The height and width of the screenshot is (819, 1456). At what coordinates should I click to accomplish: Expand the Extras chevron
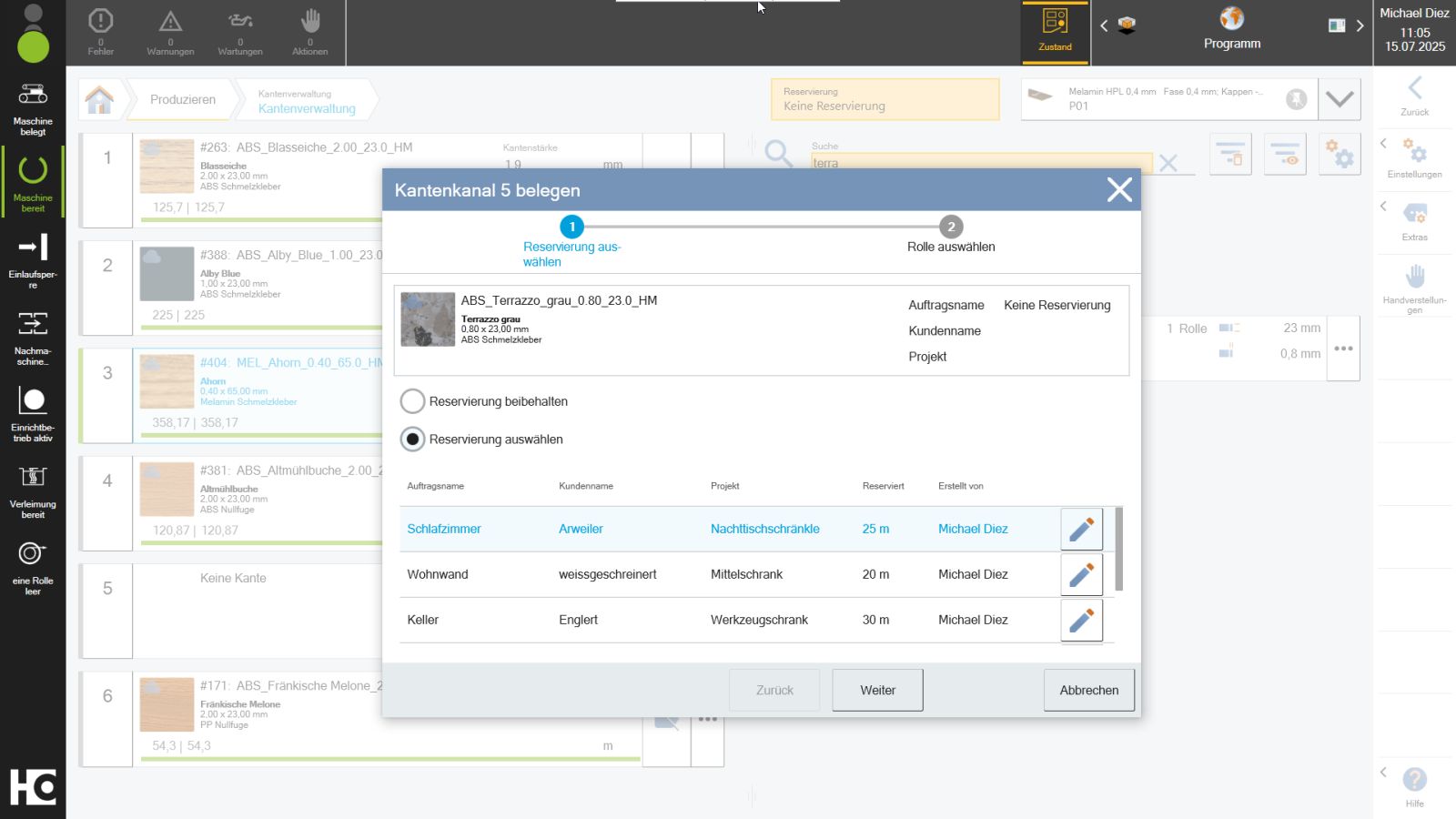click(x=1383, y=207)
